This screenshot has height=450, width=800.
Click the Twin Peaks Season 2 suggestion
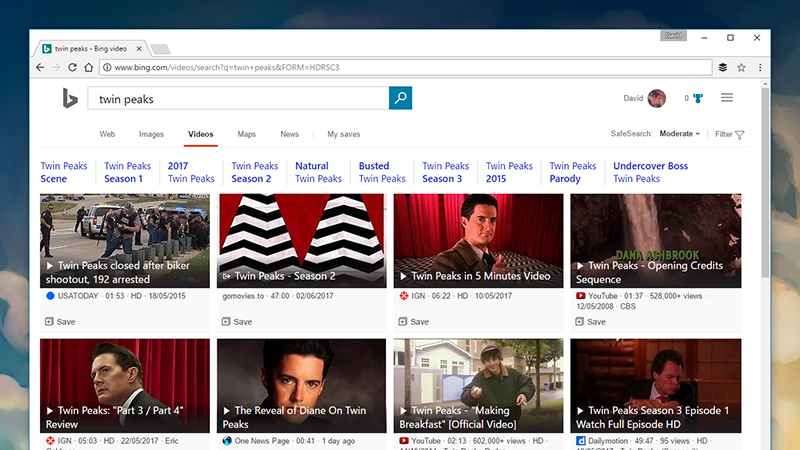click(x=255, y=172)
